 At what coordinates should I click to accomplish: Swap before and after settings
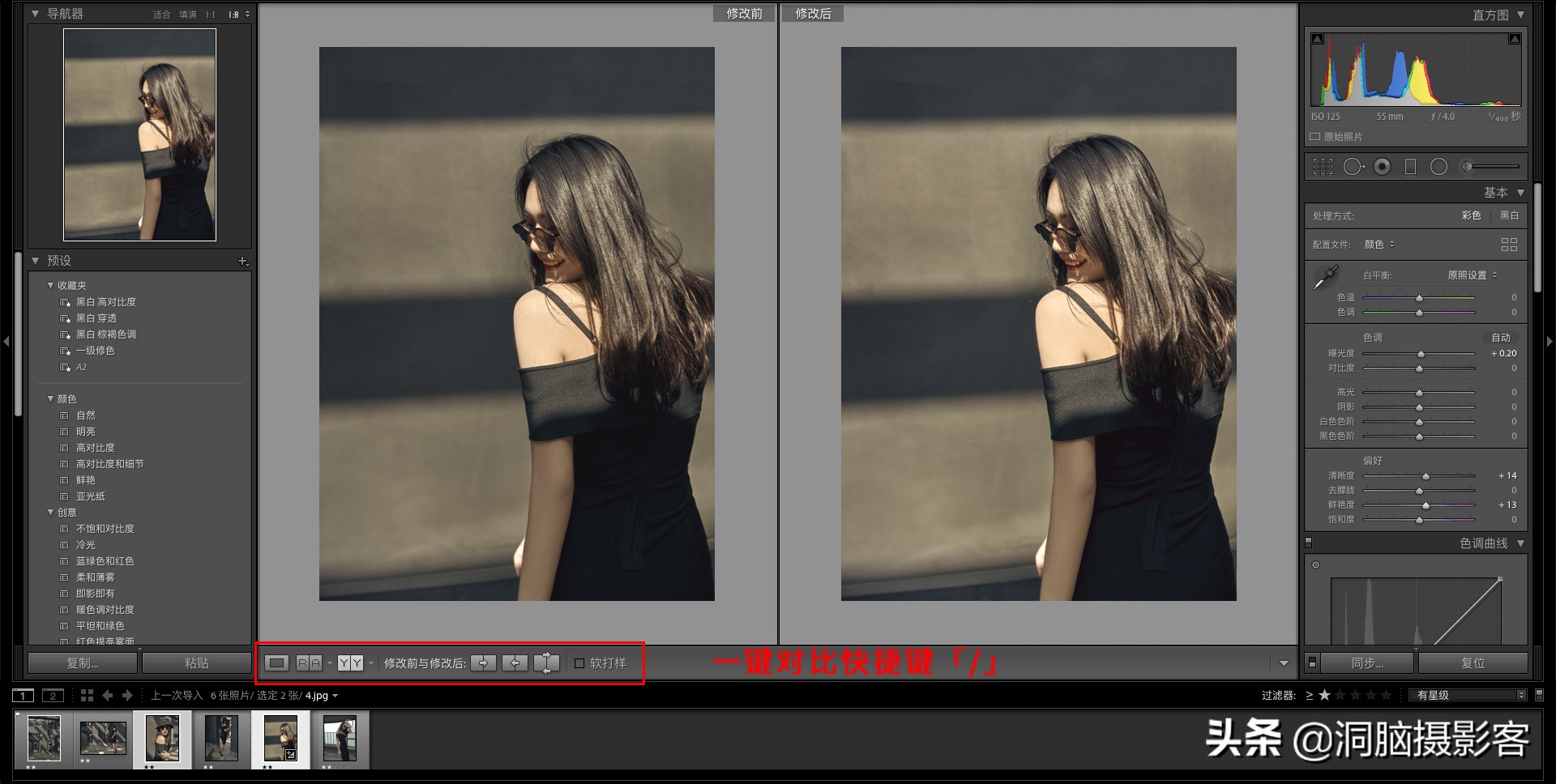coord(547,663)
